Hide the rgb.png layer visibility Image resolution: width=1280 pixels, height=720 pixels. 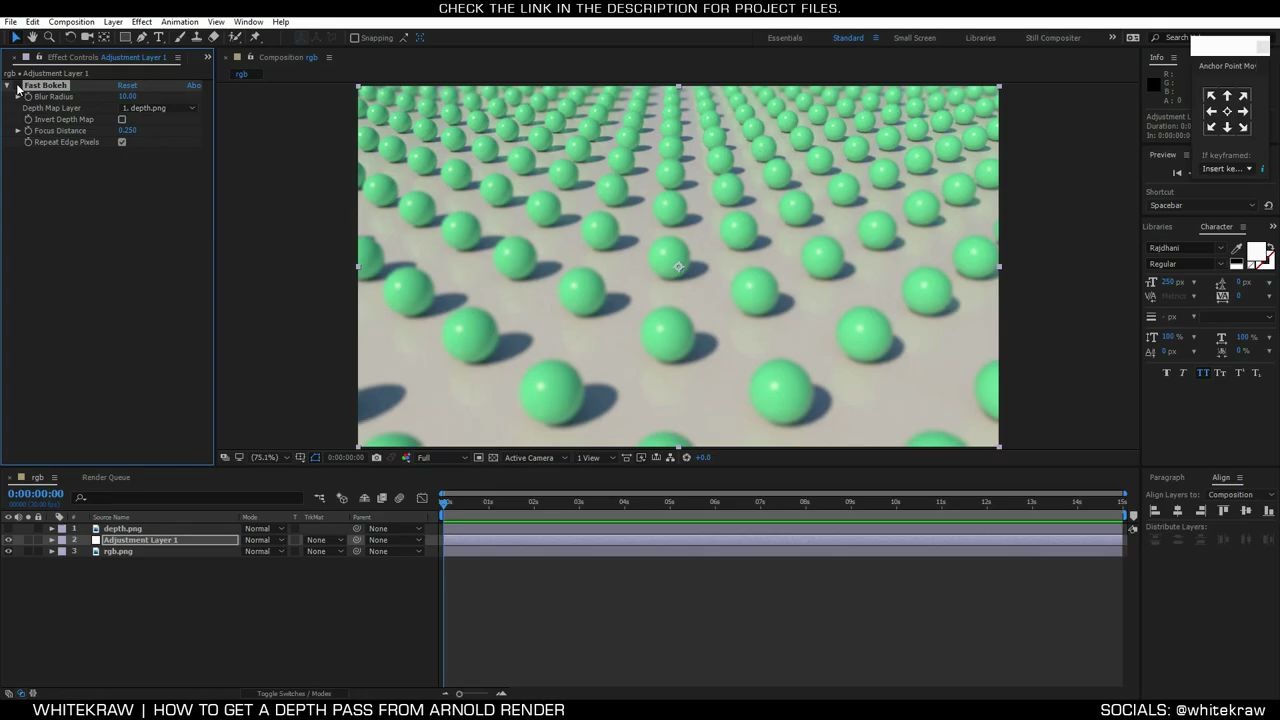[8, 551]
